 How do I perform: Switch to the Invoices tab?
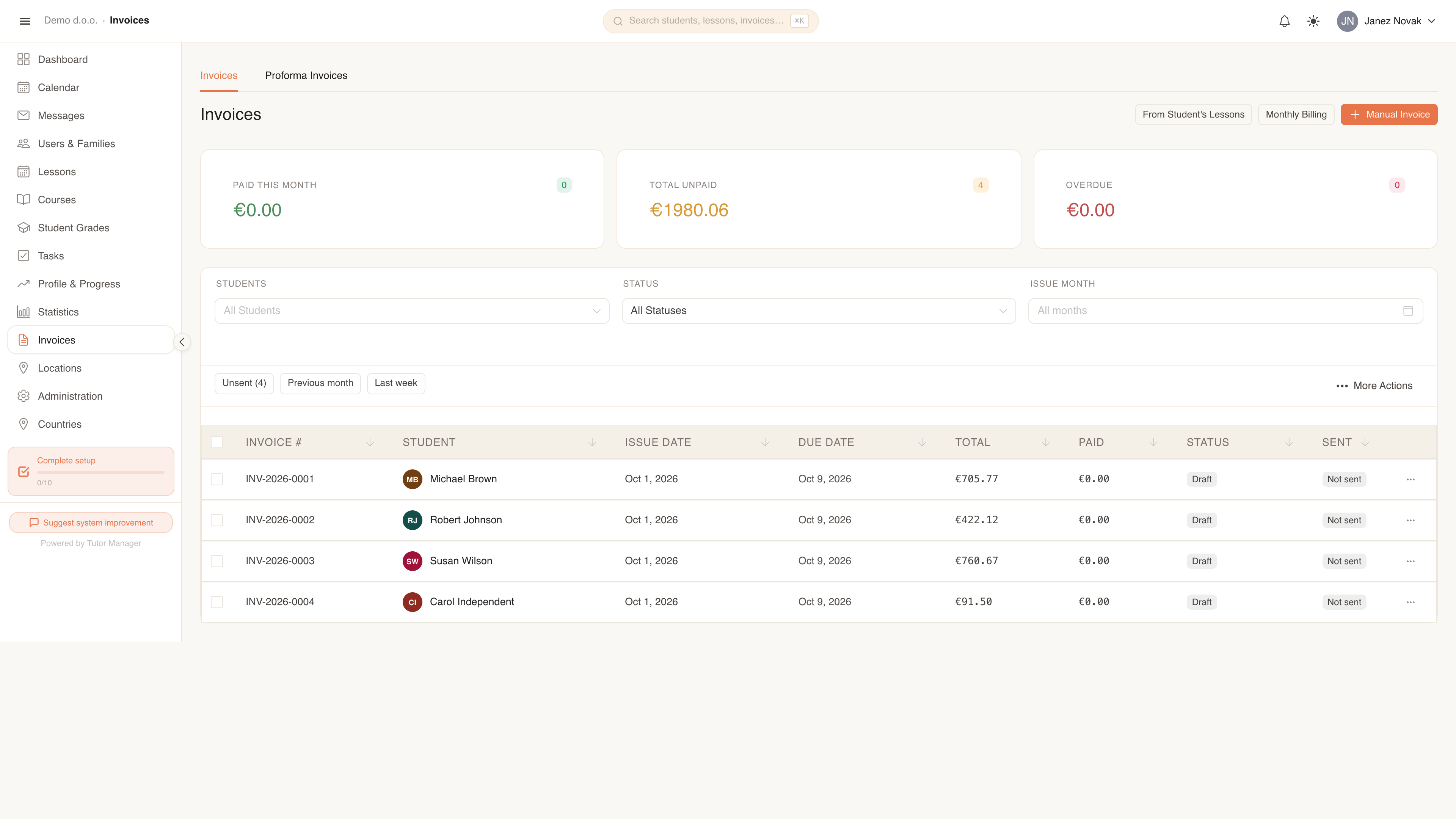(x=219, y=76)
